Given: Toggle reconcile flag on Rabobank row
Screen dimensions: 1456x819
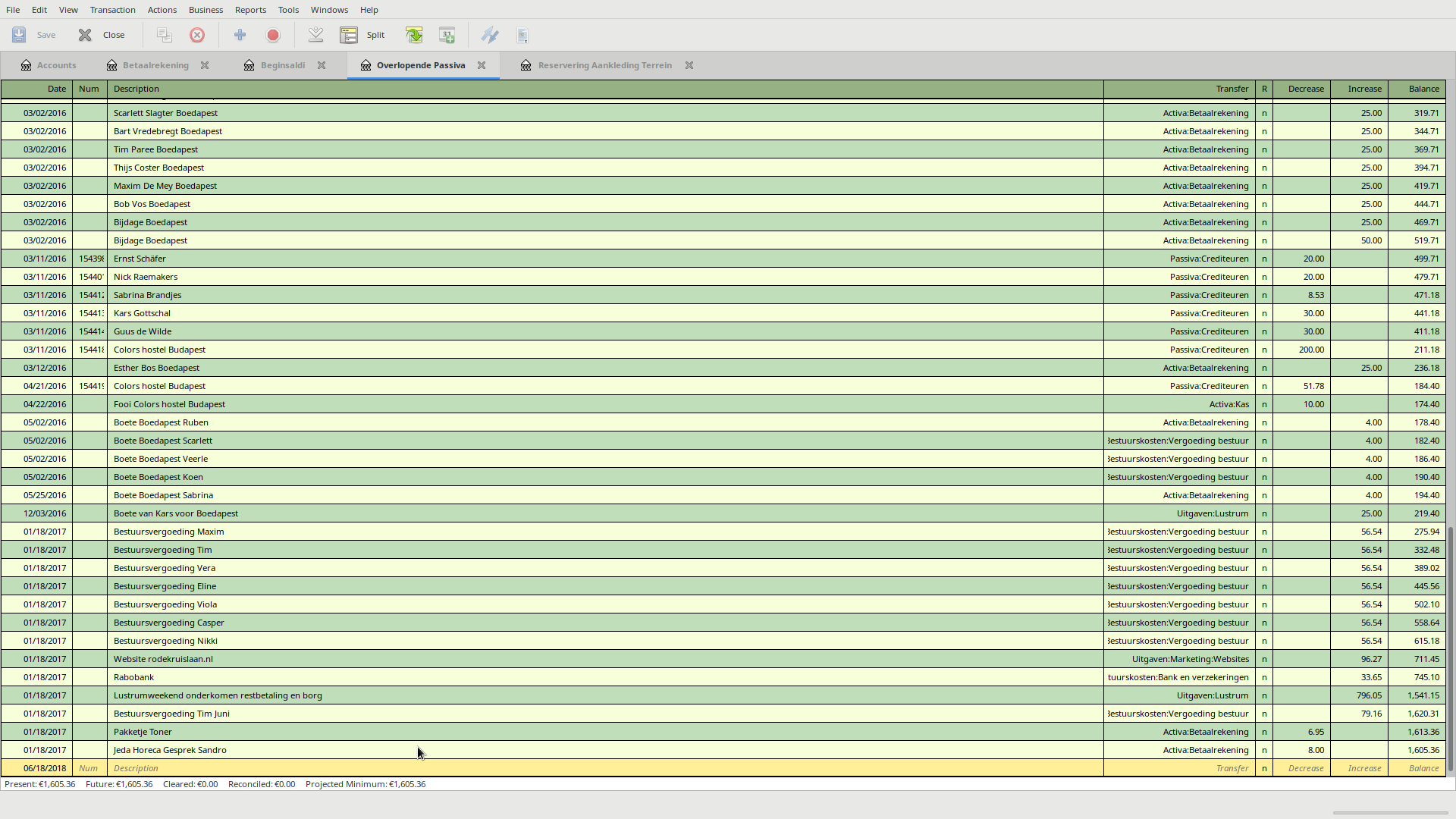Looking at the screenshot, I should pyautogui.click(x=1264, y=677).
